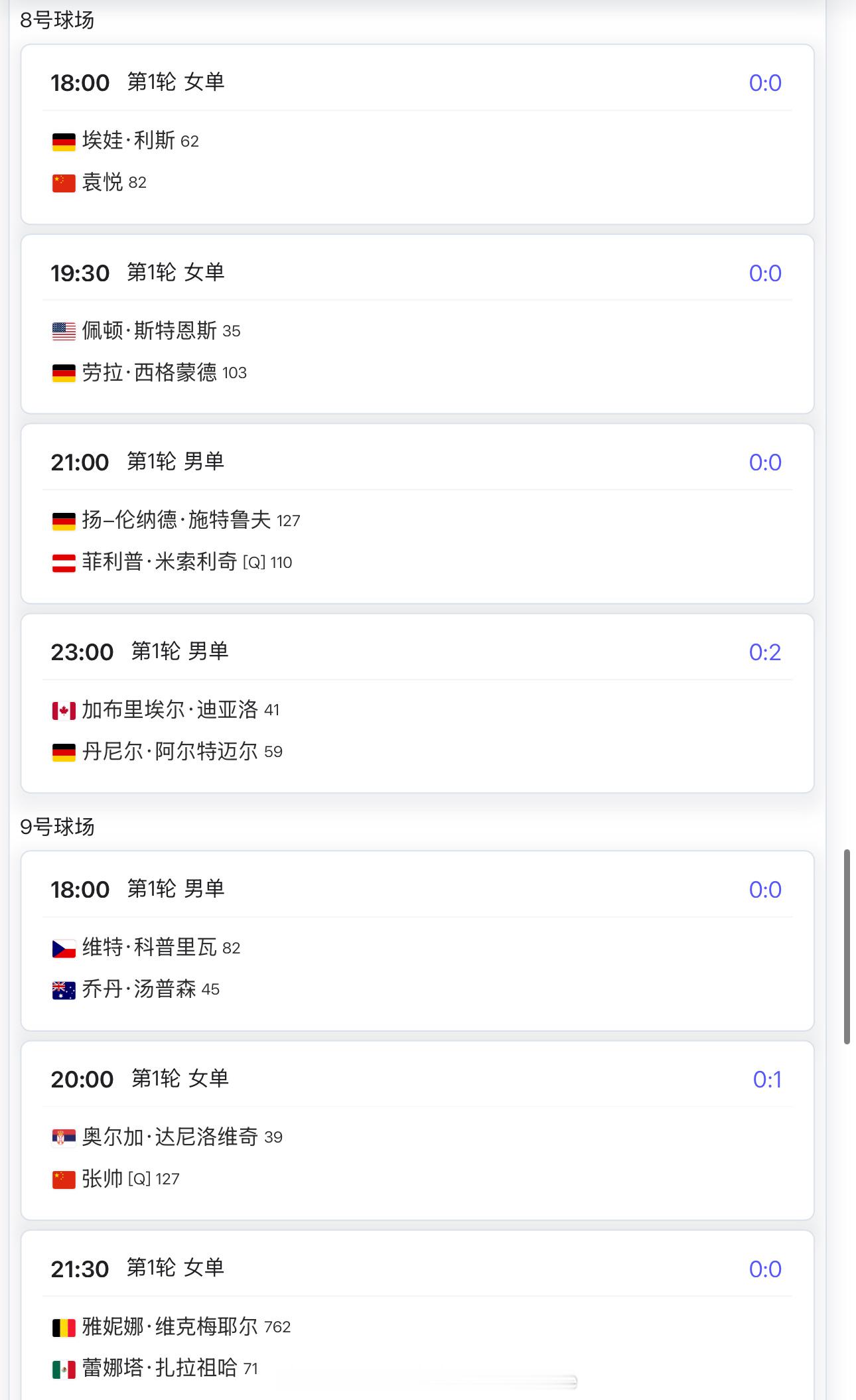Click the 8号球场 court heading
The width and height of the screenshot is (856, 1400).
tap(57, 21)
